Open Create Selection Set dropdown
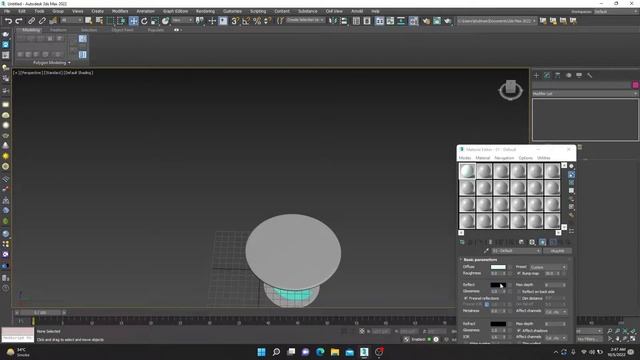 (305, 20)
